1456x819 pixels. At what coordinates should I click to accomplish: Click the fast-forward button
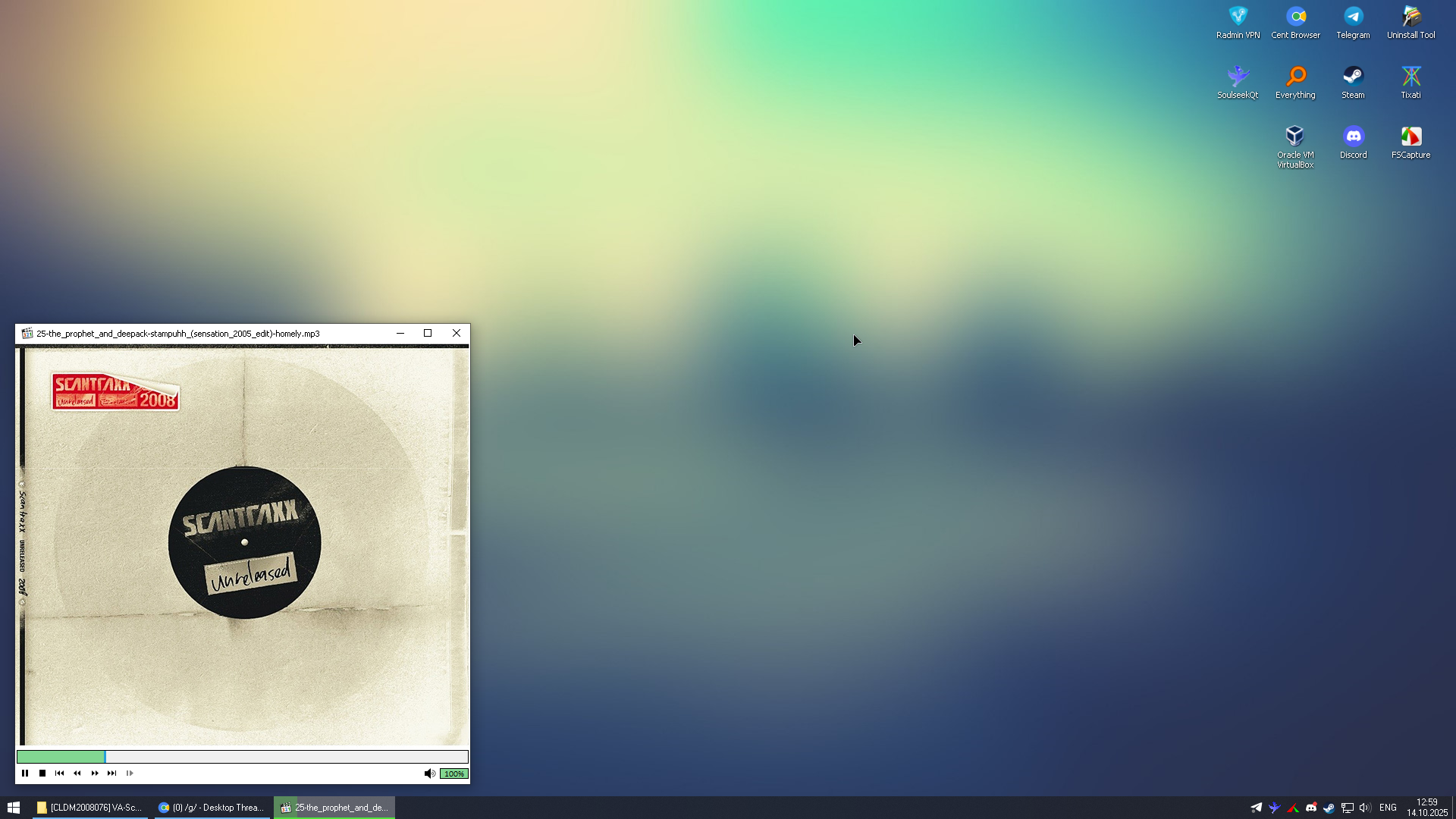(x=95, y=773)
